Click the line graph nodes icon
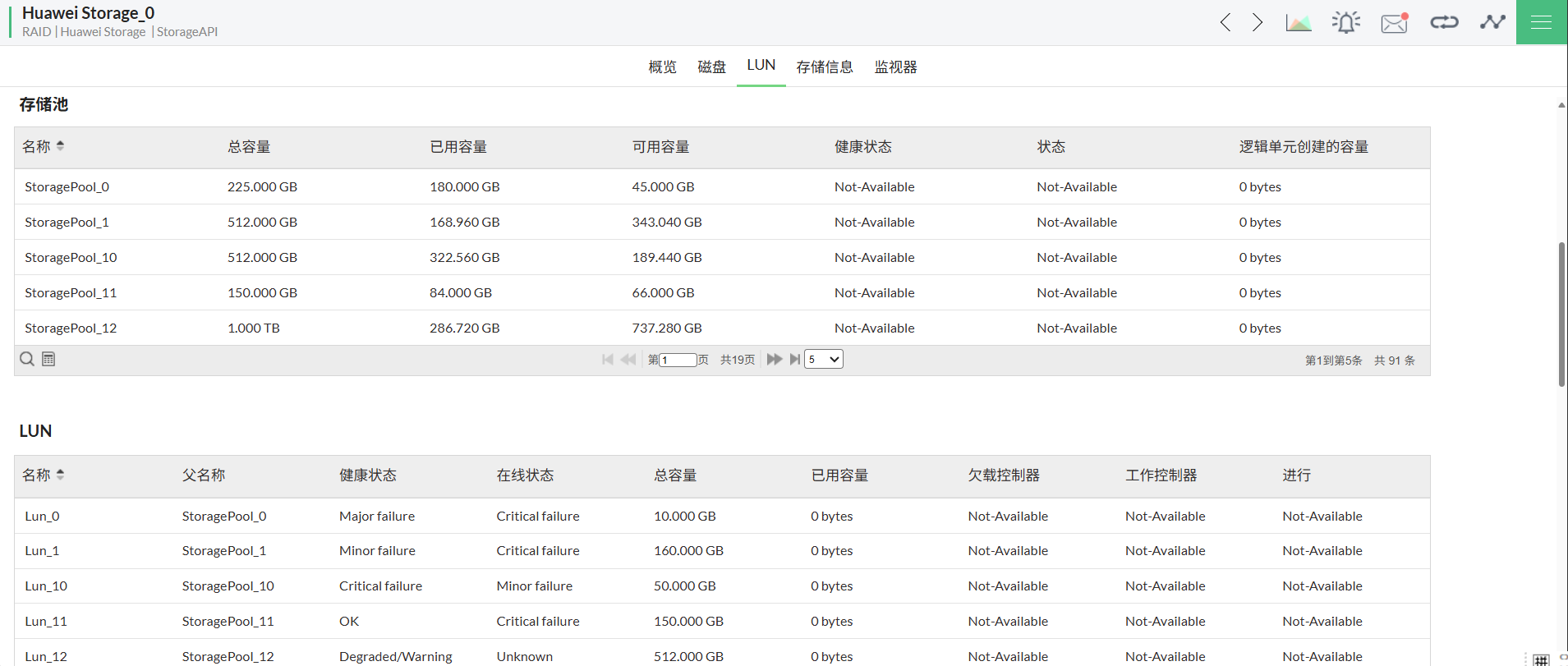 coord(1492,22)
